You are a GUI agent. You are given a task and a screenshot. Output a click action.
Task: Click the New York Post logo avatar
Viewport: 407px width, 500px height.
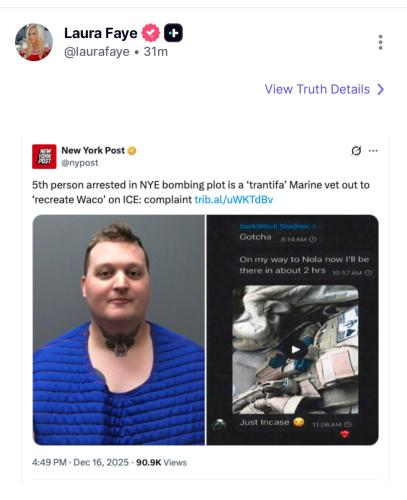point(44,156)
